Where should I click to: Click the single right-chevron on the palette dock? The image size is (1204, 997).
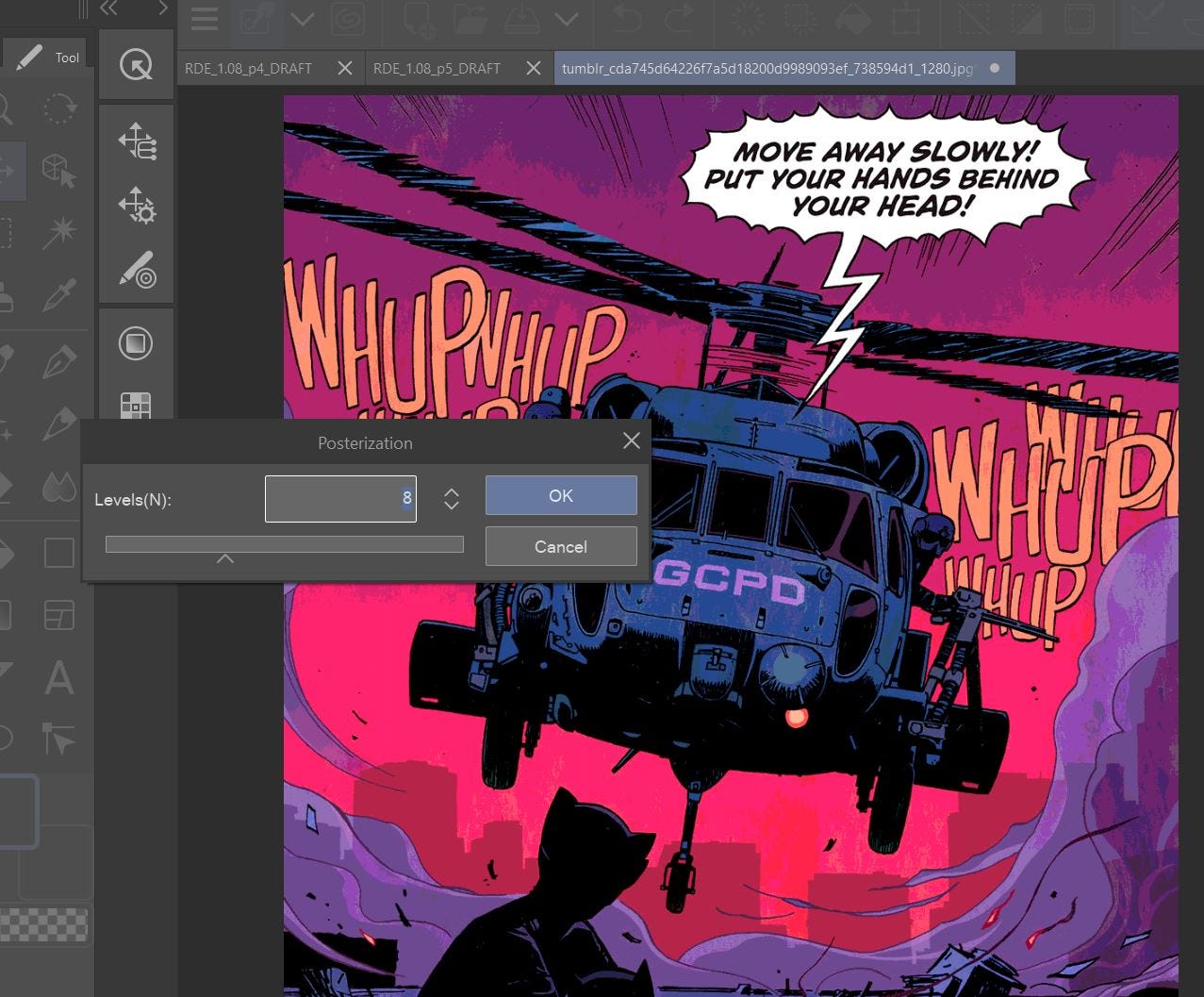coord(162,8)
